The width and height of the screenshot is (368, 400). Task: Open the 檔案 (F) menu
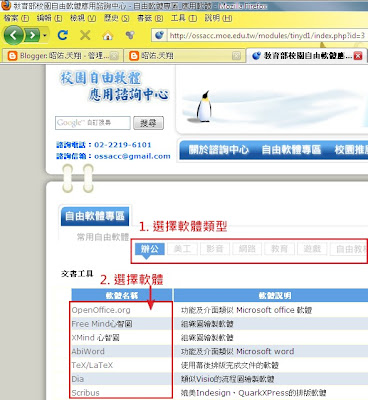point(16,18)
